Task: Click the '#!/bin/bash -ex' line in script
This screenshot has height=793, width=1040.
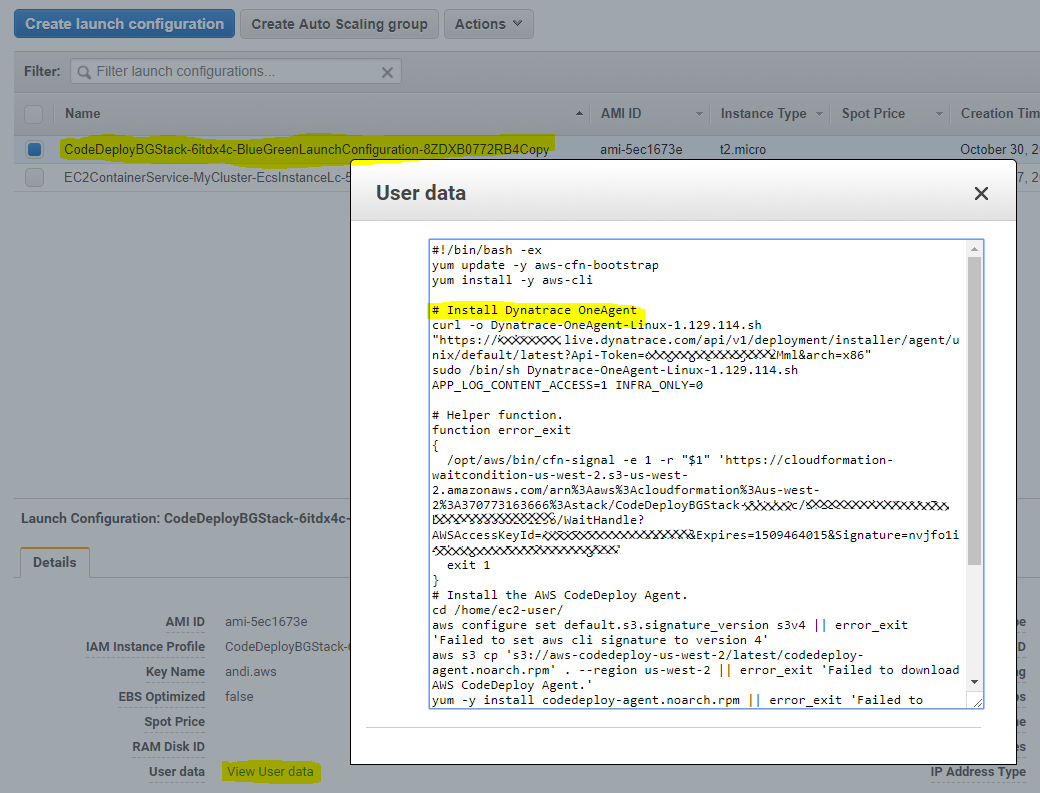Action: 487,250
